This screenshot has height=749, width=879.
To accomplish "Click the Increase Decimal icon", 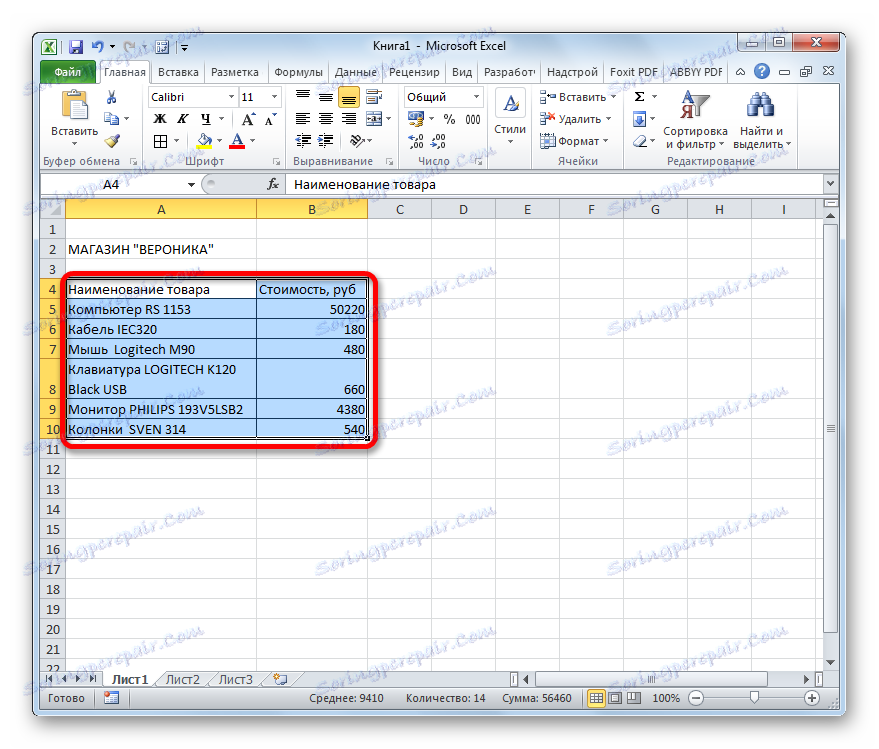I will [416, 141].
